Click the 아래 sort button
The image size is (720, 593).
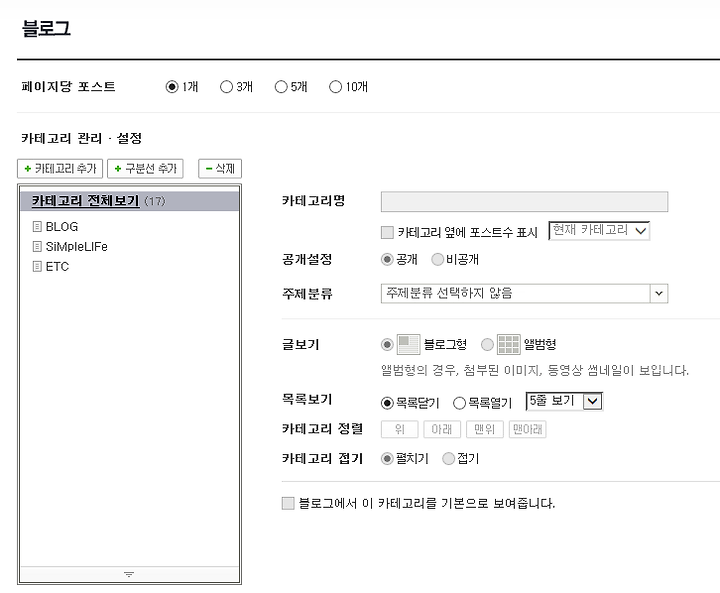coord(442,429)
